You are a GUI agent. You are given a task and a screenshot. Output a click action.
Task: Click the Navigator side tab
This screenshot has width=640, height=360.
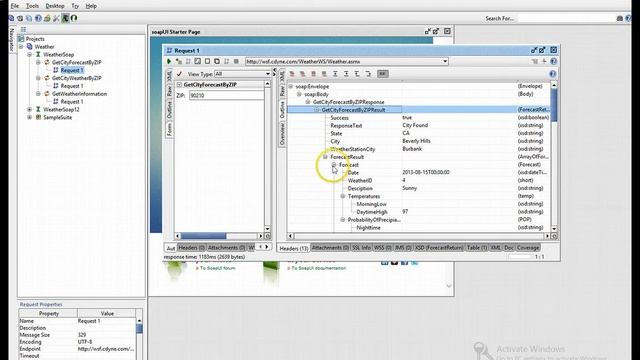(12, 40)
